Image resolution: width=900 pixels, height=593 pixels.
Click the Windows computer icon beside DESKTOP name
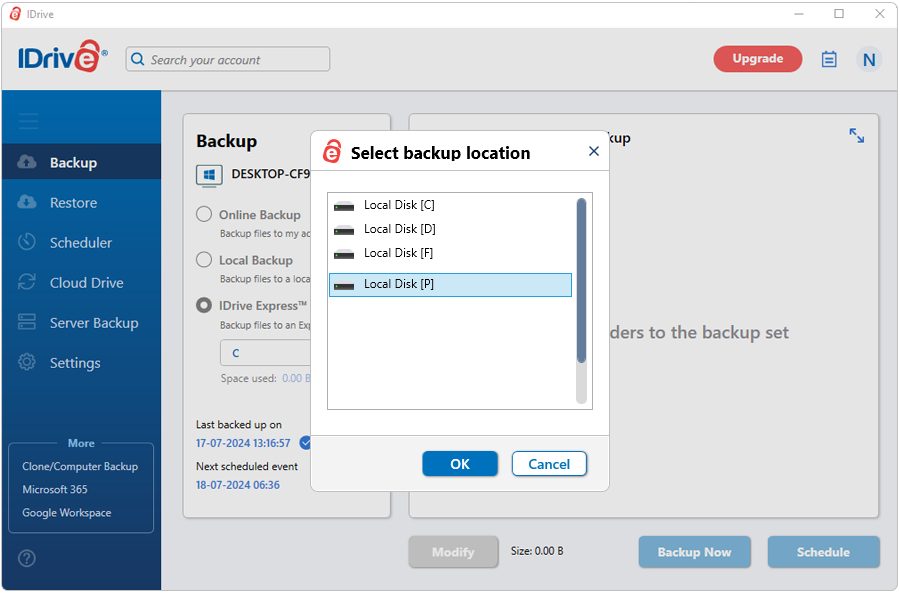click(209, 176)
